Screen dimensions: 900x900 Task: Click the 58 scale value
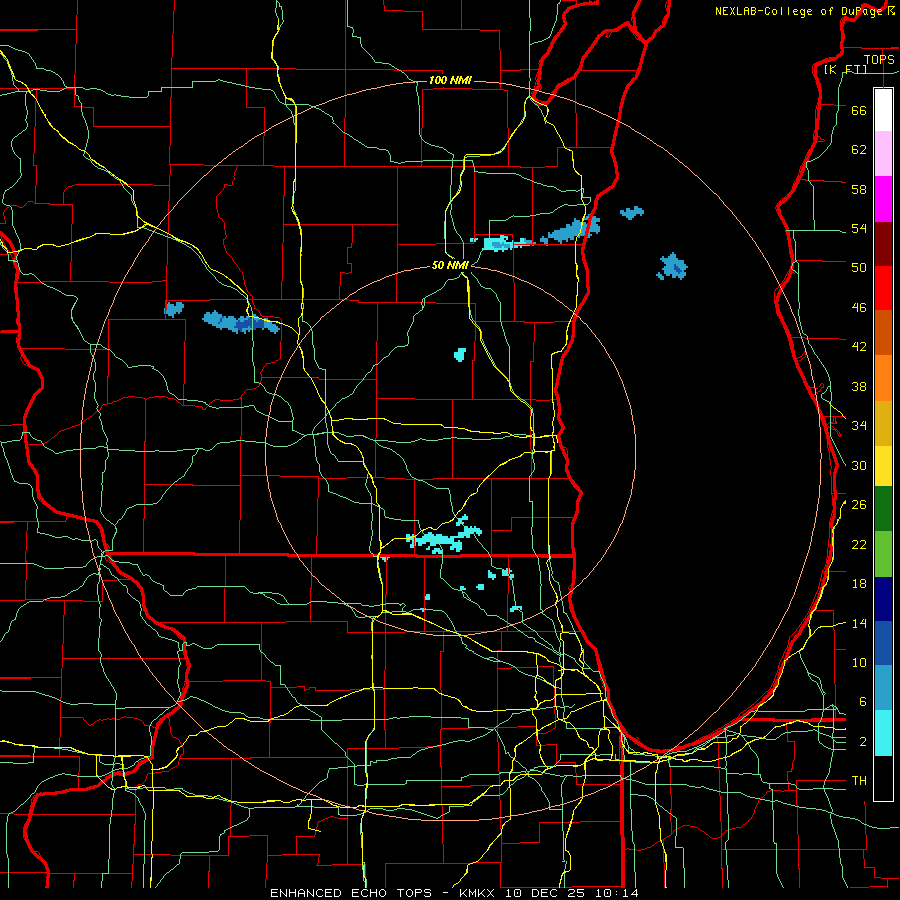pyautogui.click(x=859, y=189)
